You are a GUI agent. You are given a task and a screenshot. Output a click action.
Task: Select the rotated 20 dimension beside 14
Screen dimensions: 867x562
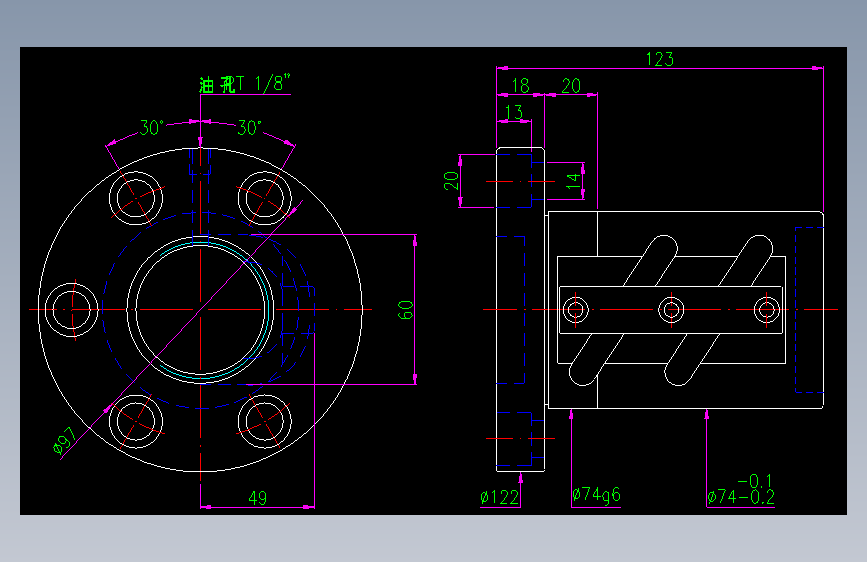click(x=451, y=180)
